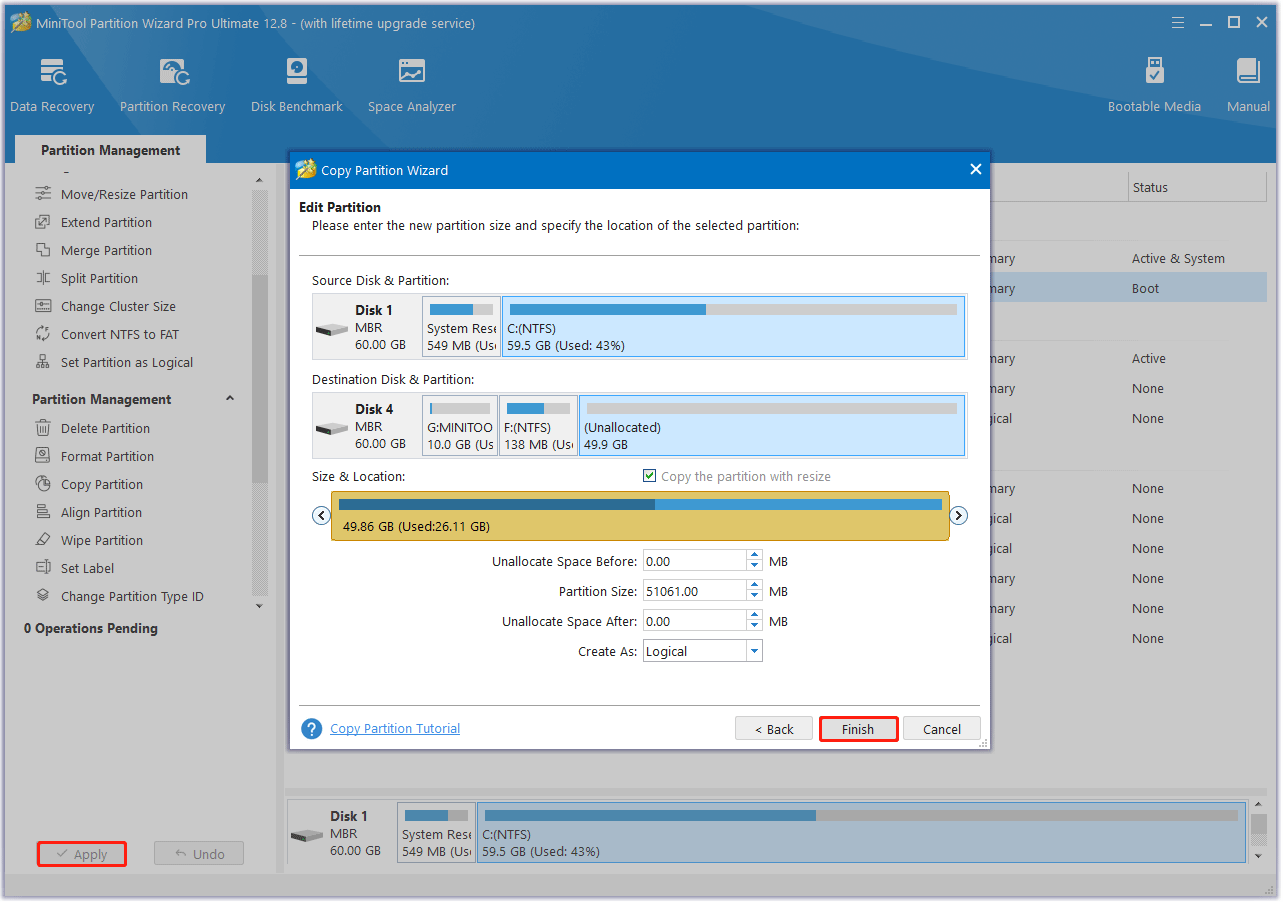Click the Apply button
Image resolution: width=1283 pixels, height=902 pixels.
82,854
